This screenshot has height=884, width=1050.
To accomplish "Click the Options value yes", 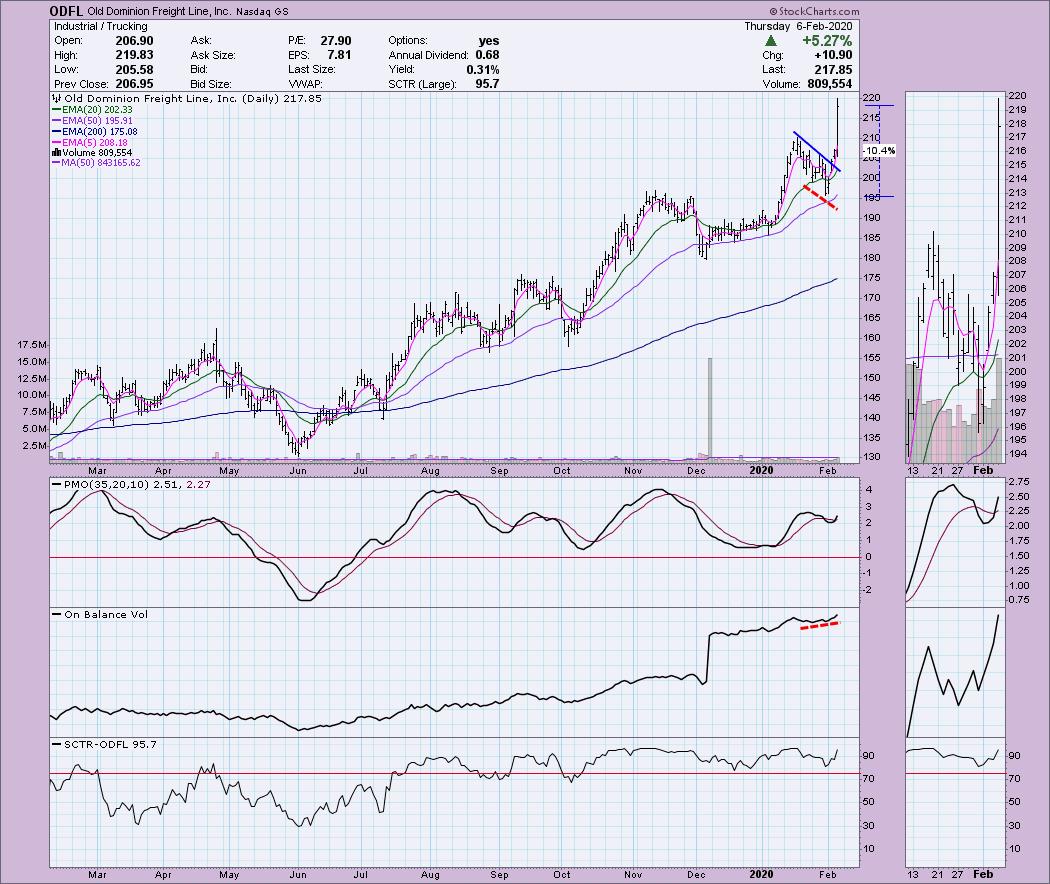I will tap(489, 41).
